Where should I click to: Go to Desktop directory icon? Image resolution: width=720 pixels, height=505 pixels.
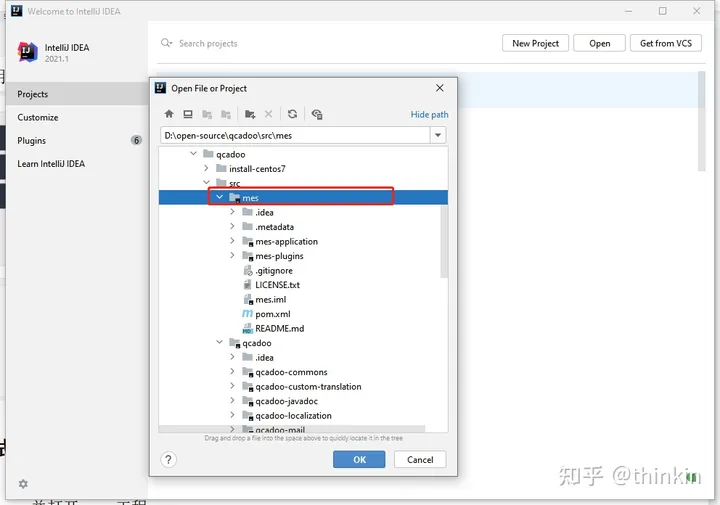pyautogui.click(x=188, y=114)
